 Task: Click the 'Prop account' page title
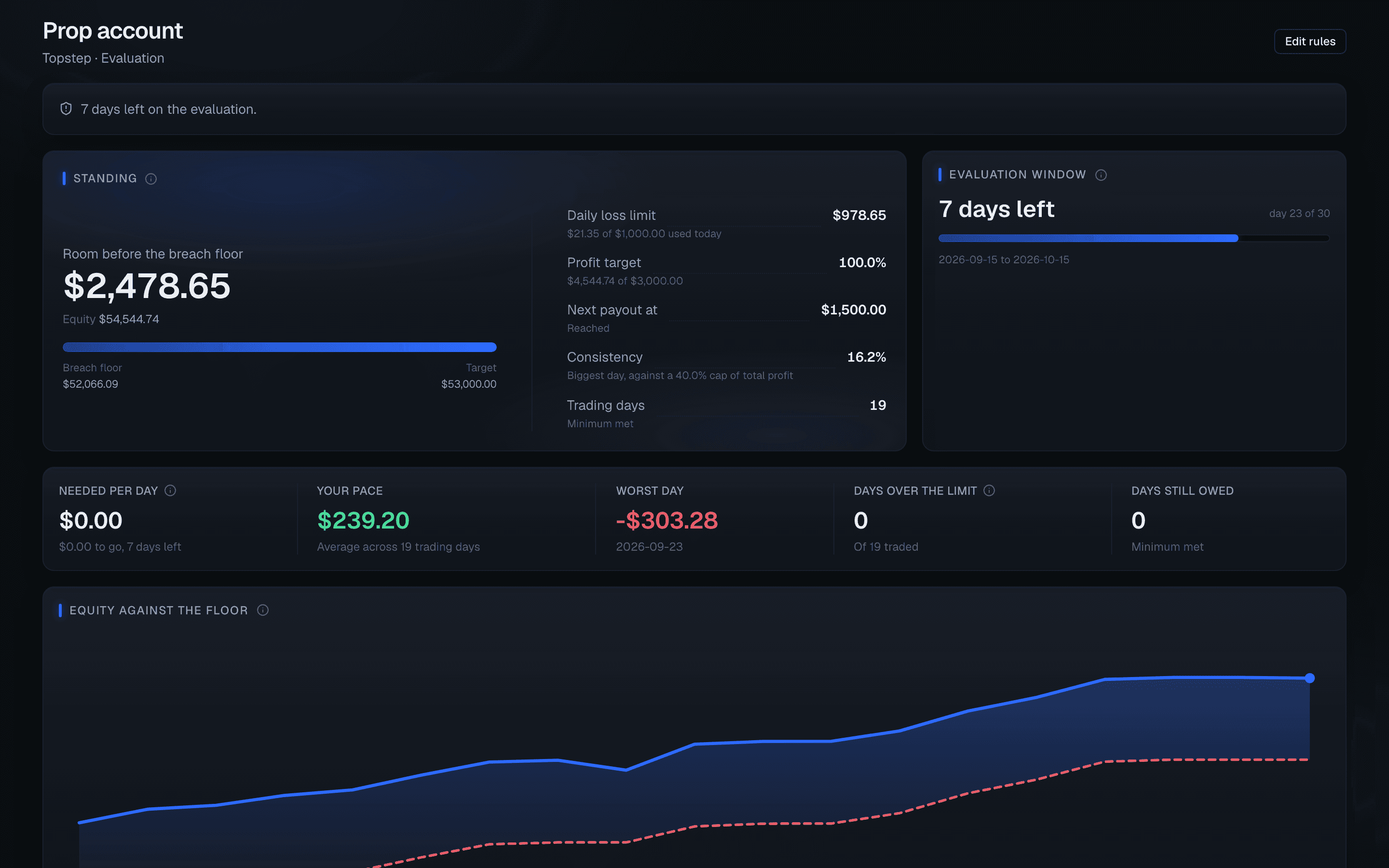tap(112, 31)
